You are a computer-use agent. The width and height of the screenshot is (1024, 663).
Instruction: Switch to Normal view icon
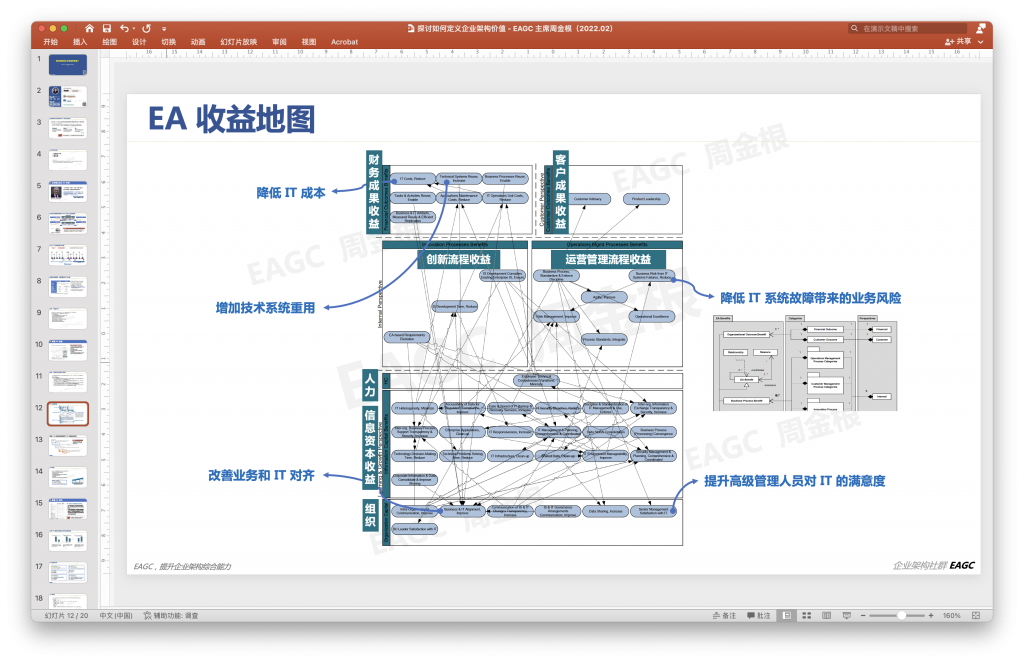(787, 615)
